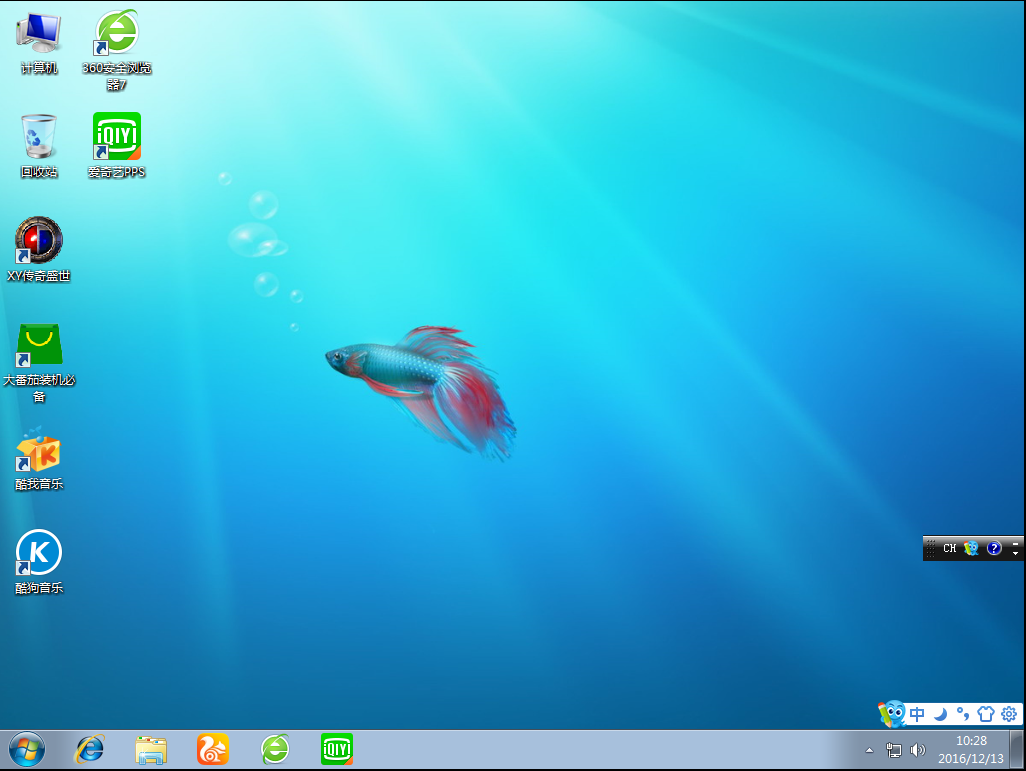
Task: Open the 回收站 recycle bin icon
Action: click(39, 146)
